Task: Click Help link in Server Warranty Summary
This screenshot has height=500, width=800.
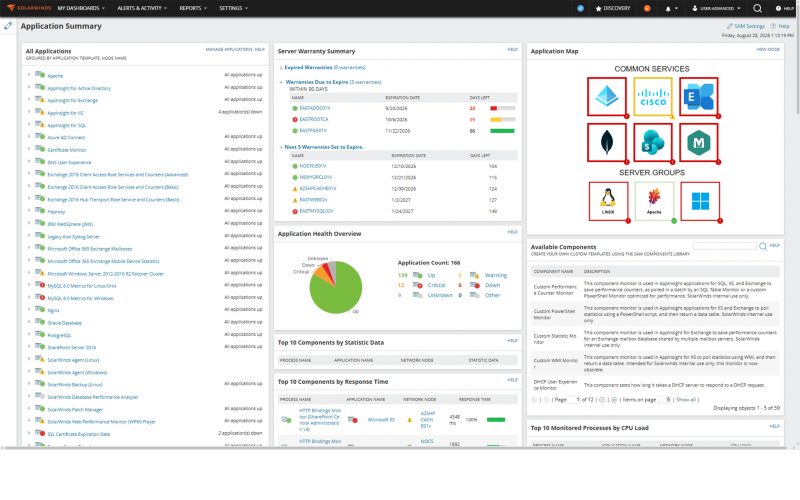Action: 512,49
